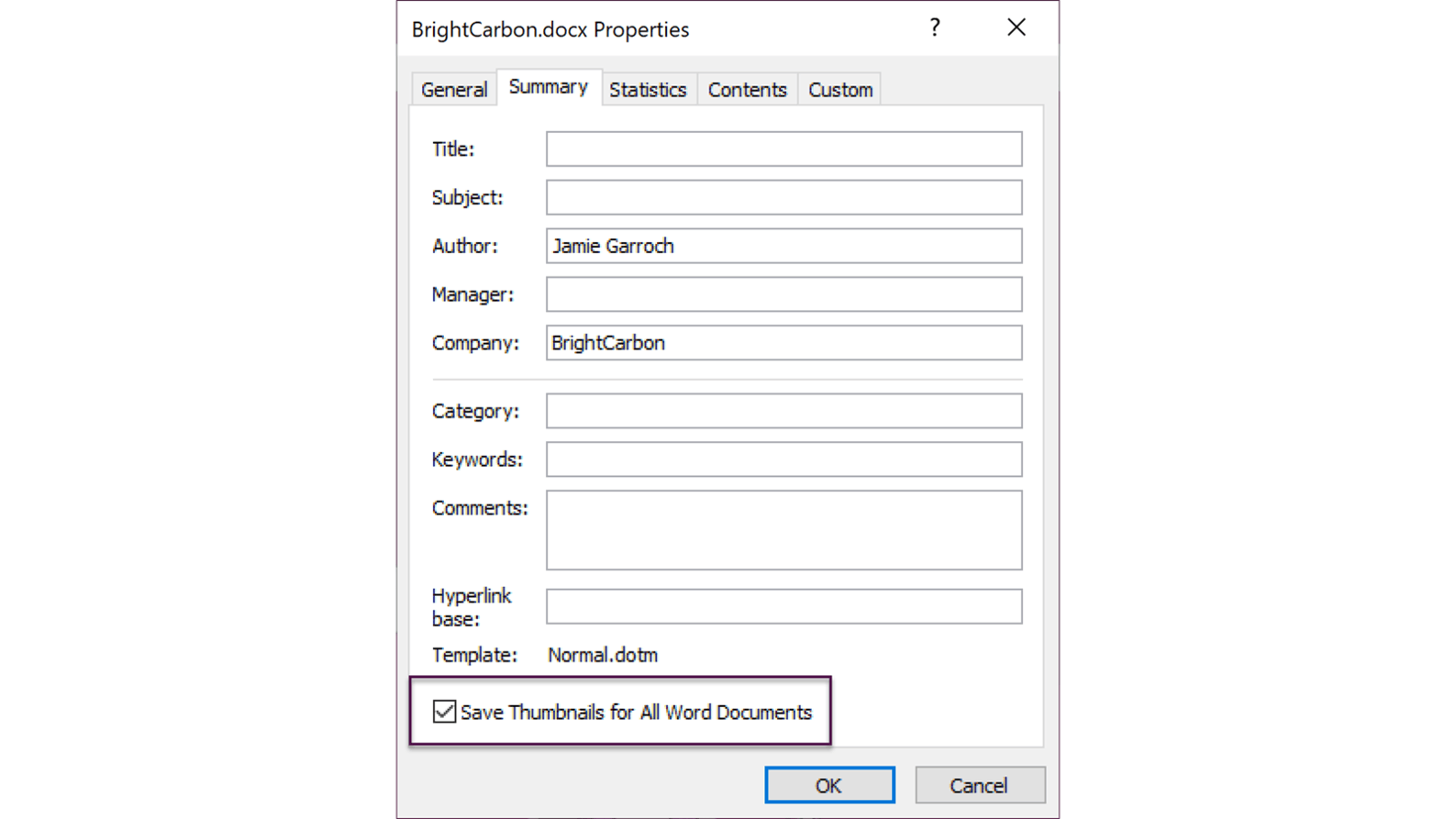The width and height of the screenshot is (1456, 819).
Task: Close the Properties dialog via the X
Action: (x=1017, y=28)
